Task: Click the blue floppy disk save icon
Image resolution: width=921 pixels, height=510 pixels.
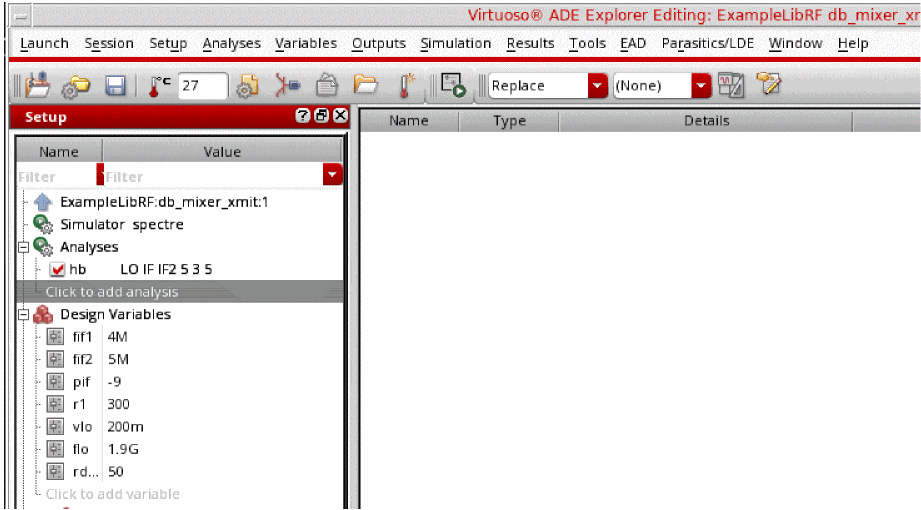Action: click(x=116, y=86)
